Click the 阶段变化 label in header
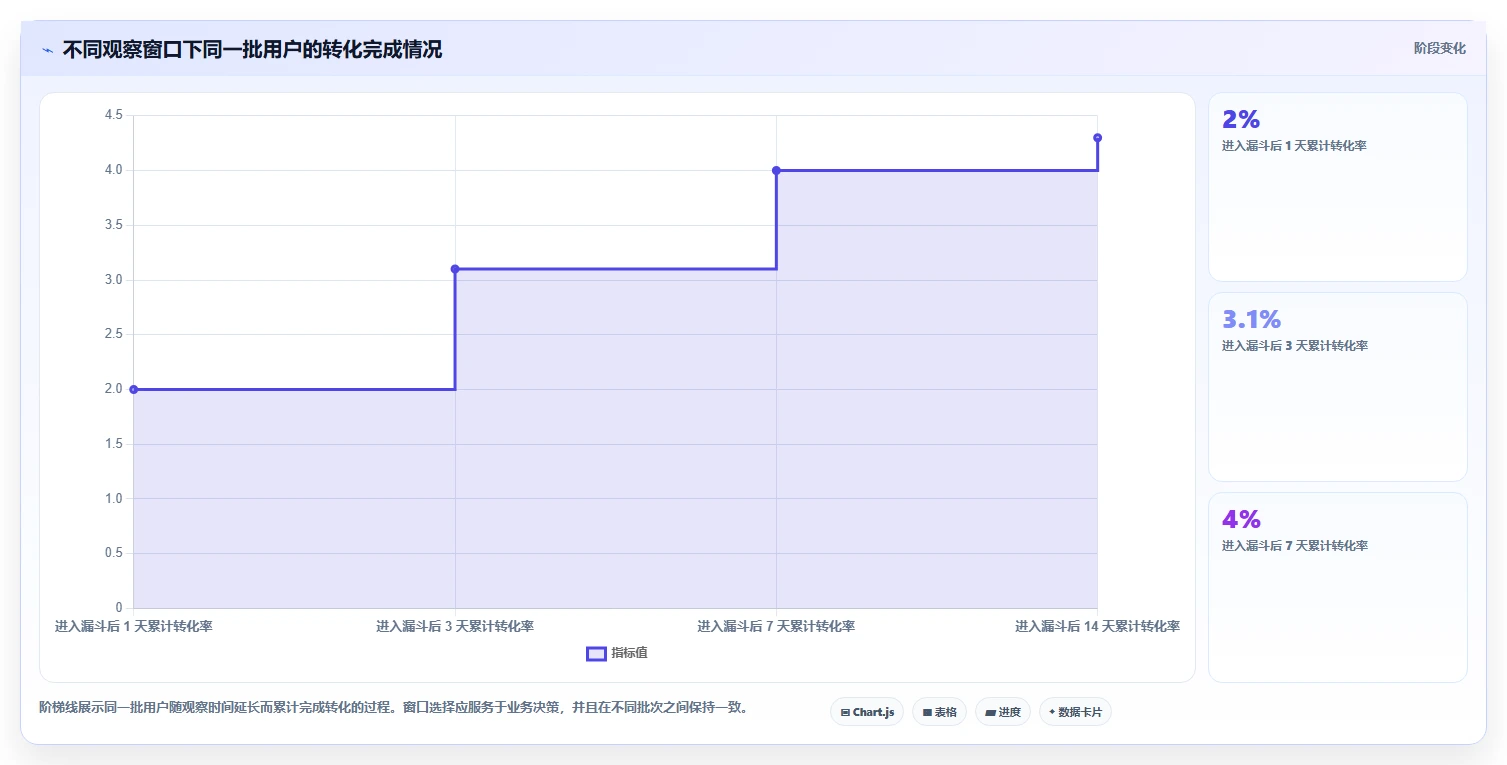The image size is (1507, 765). point(1440,48)
